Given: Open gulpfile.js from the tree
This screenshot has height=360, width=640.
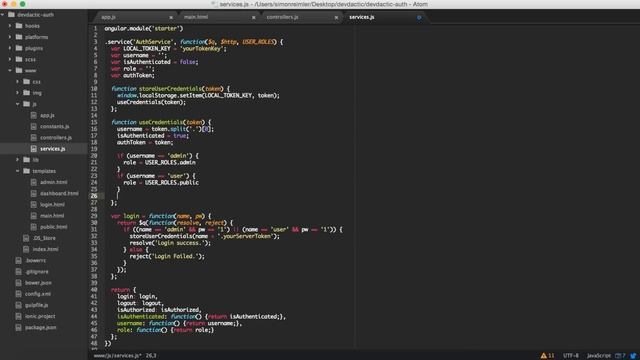Looking at the screenshot, I should [x=36, y=305].
